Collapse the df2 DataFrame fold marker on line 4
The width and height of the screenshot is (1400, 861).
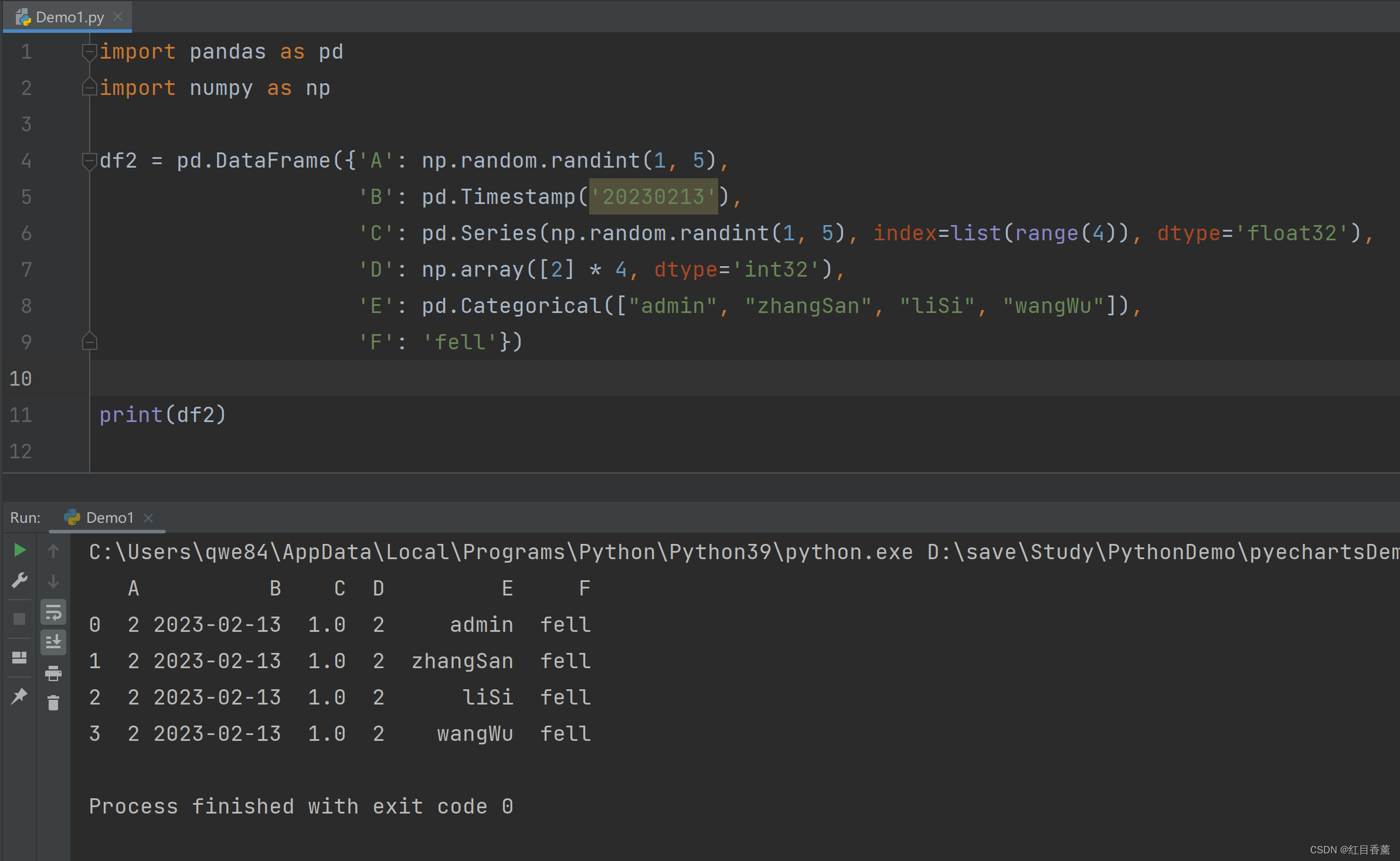tap(89, 161)
